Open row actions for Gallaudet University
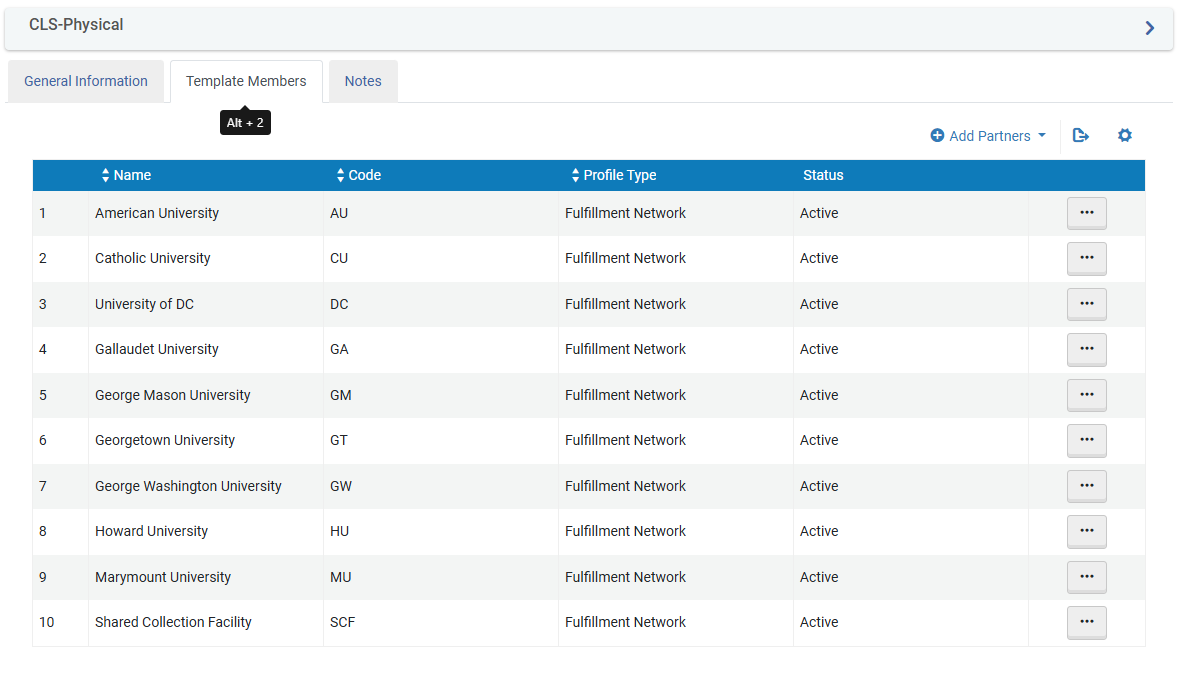 pyautogui.click(x=1086, y=349)
